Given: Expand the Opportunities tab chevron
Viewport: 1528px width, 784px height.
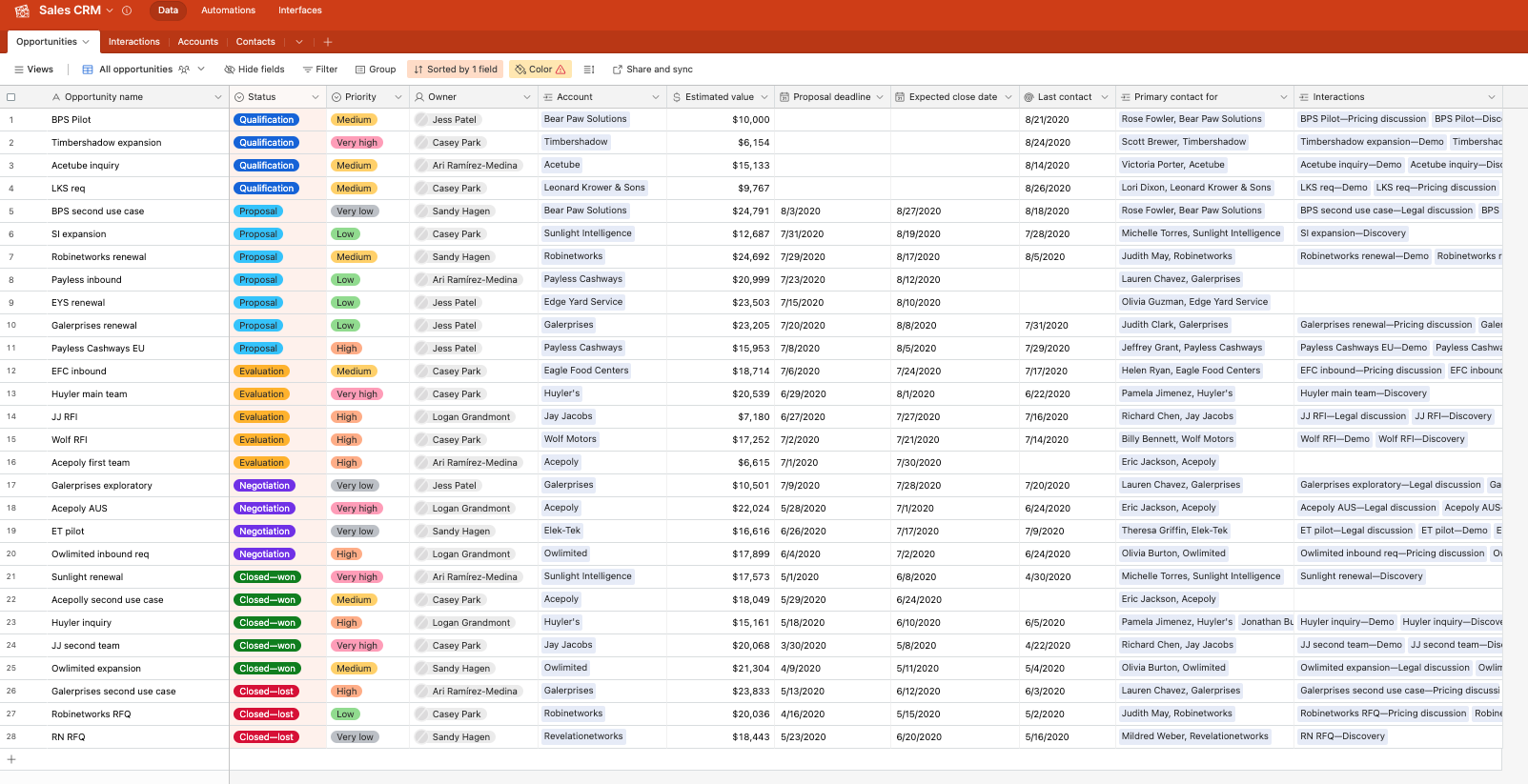Looking at the screenshot, I should [x=86, y=42].
